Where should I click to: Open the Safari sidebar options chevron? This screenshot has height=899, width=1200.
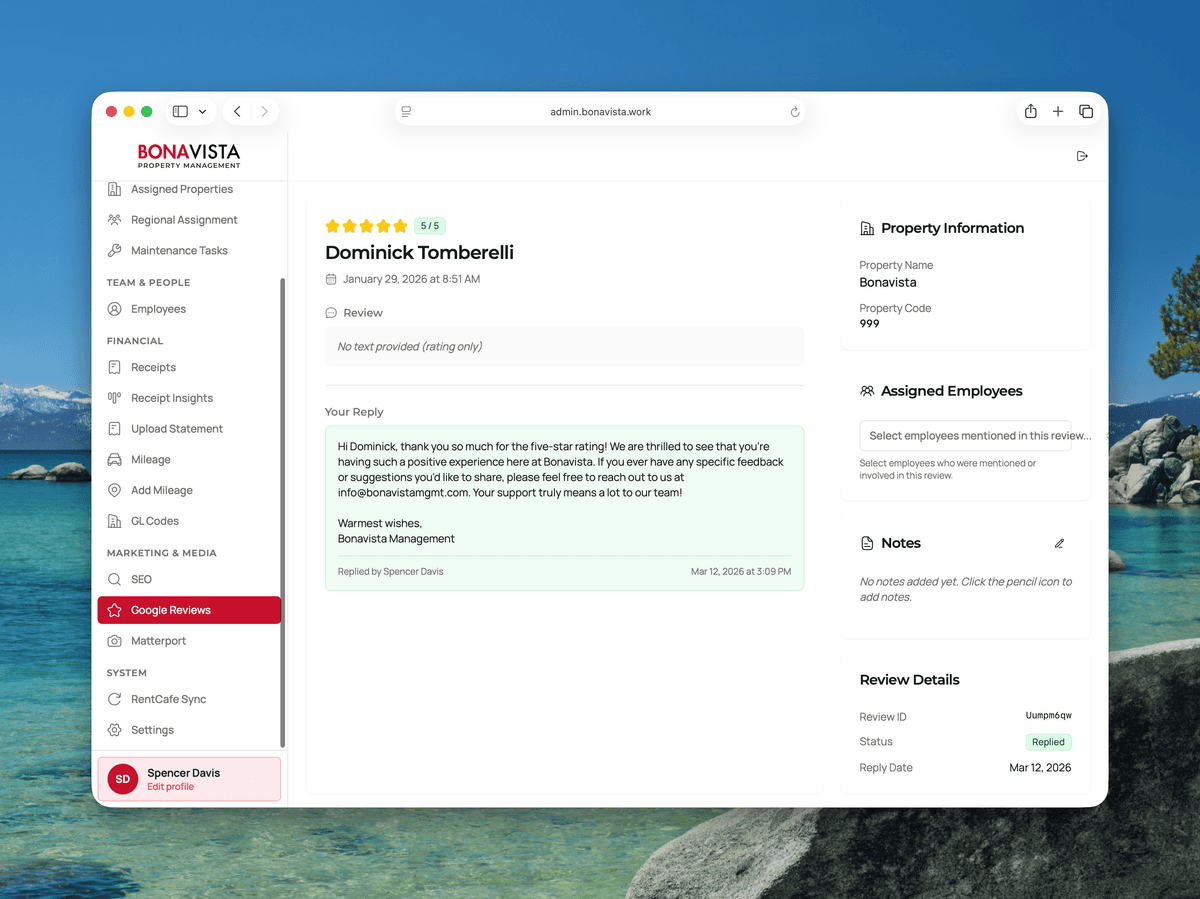coord(202,111)
